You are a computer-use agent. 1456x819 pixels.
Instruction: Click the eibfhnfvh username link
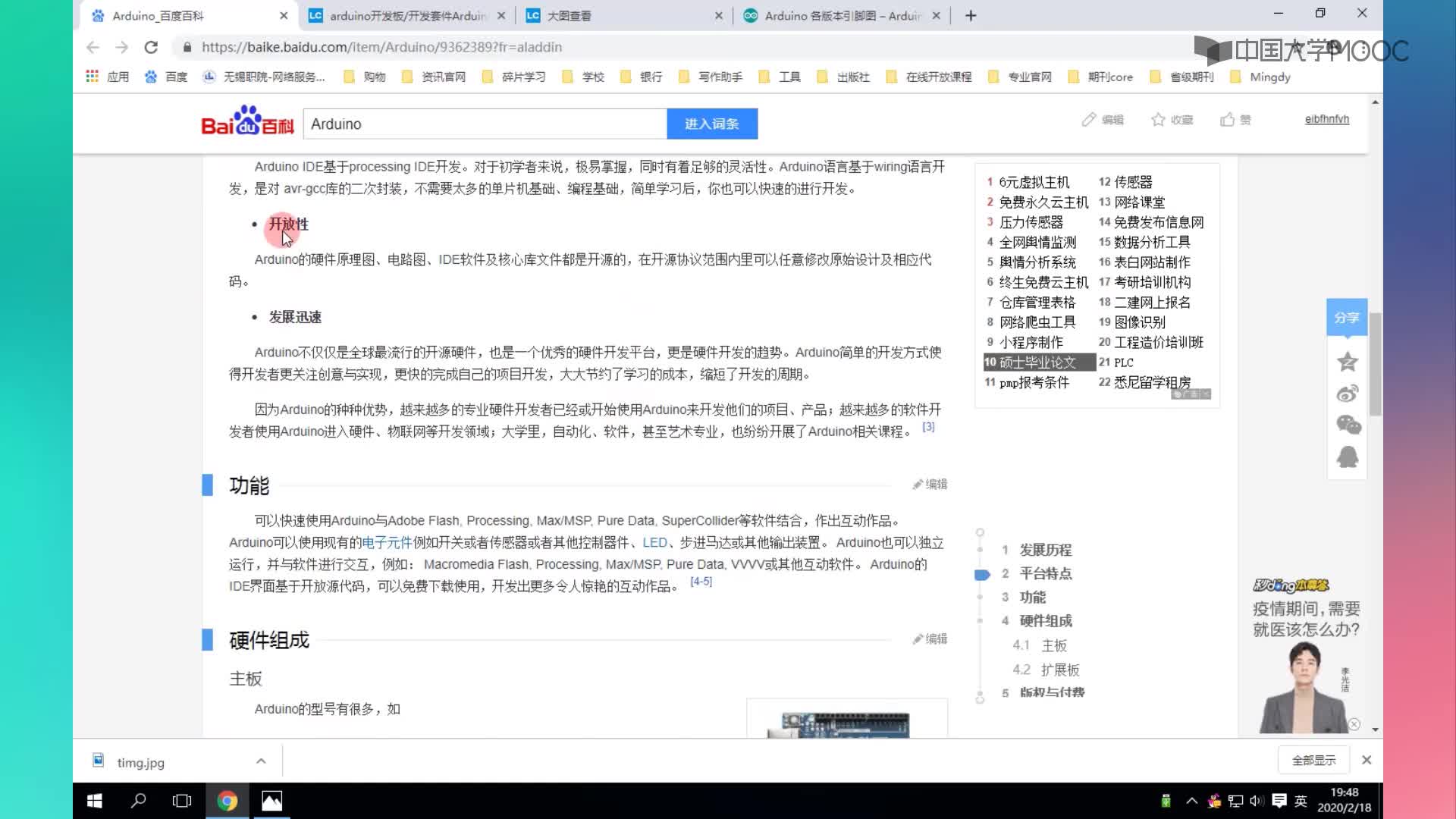(x=1326, y=119)
